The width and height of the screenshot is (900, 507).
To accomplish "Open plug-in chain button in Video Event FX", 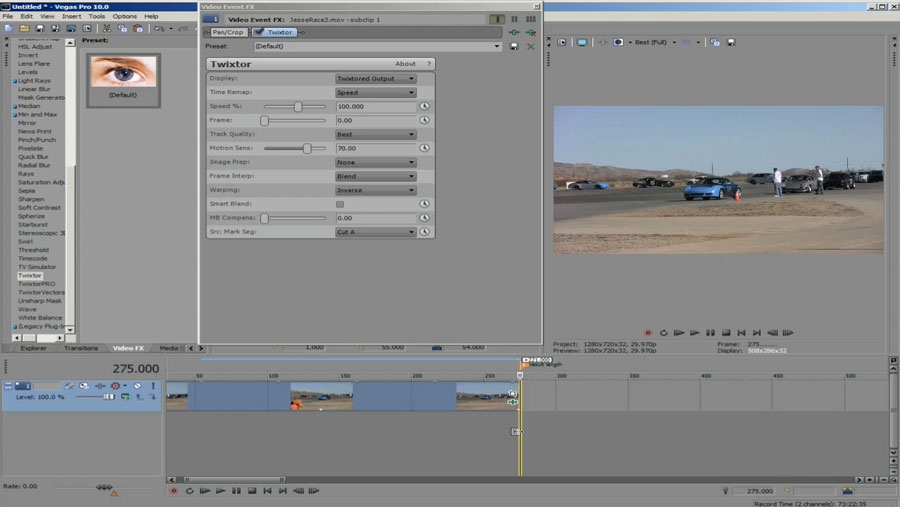I will [514, 33].
